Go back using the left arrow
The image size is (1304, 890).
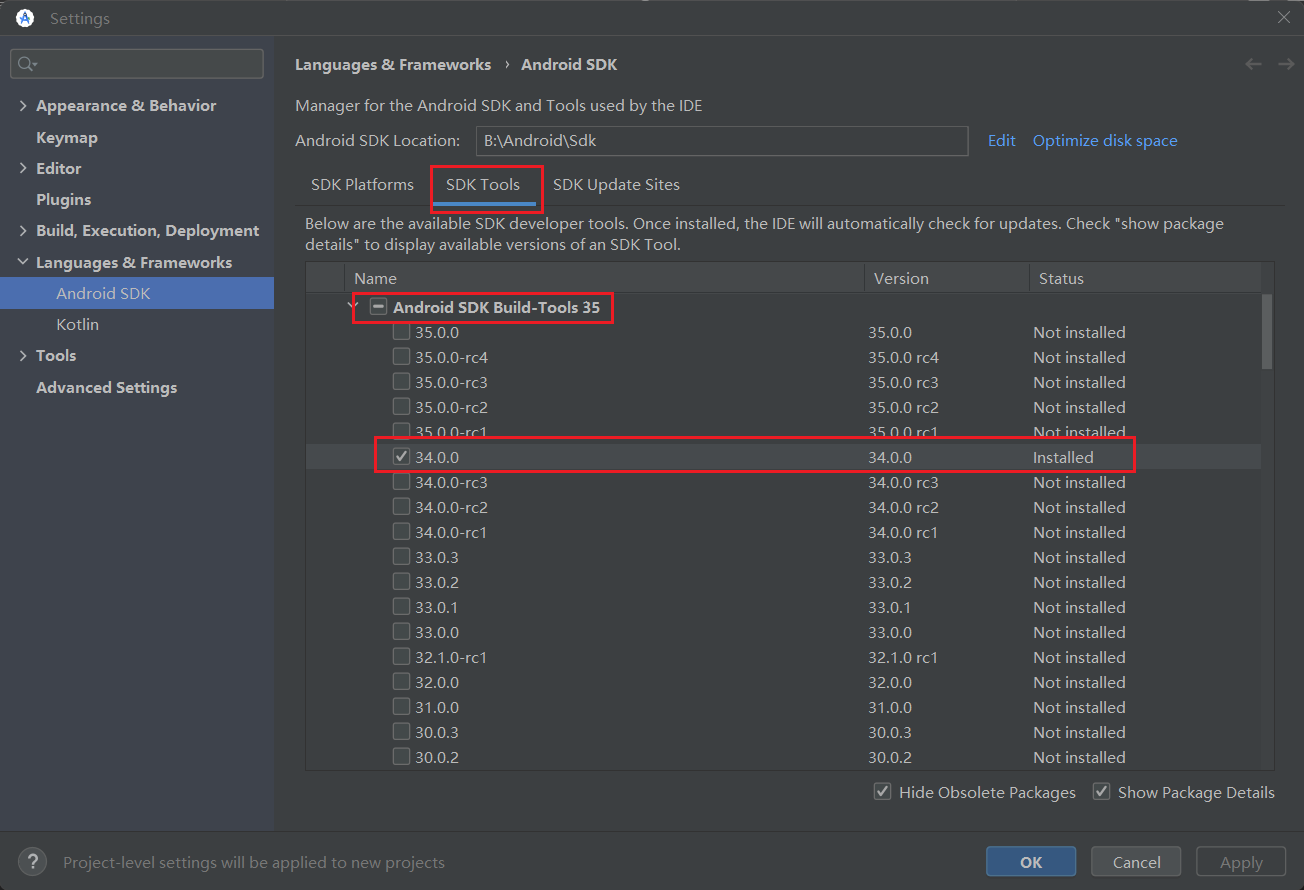1253,64
